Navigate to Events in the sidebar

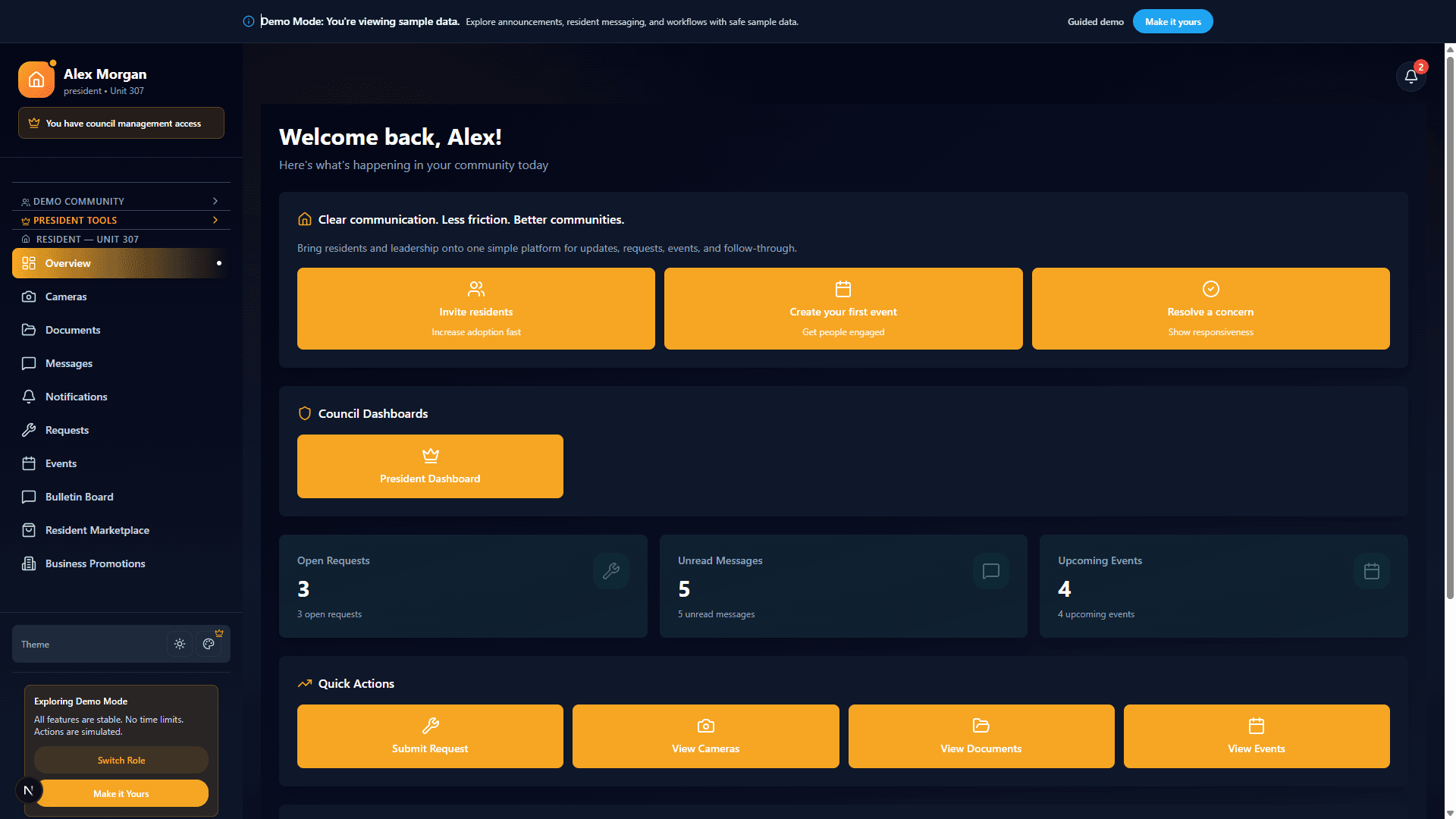click(x=121, y=463)
